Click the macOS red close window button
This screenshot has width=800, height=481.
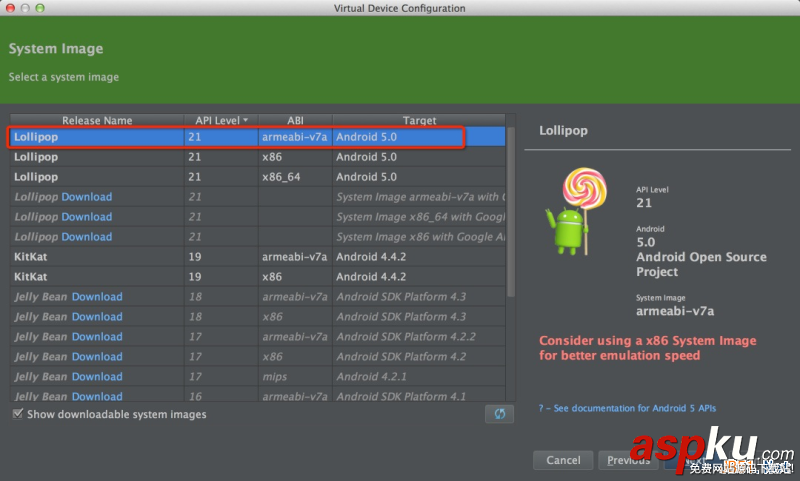tap(10, 8)
